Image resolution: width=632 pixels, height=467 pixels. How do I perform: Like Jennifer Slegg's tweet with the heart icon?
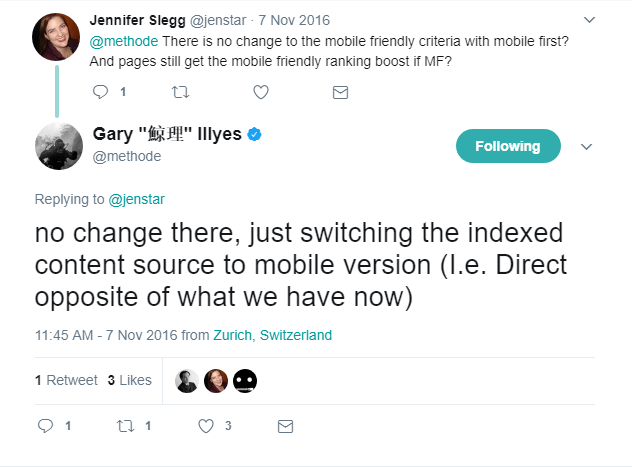tap(261, 92)
